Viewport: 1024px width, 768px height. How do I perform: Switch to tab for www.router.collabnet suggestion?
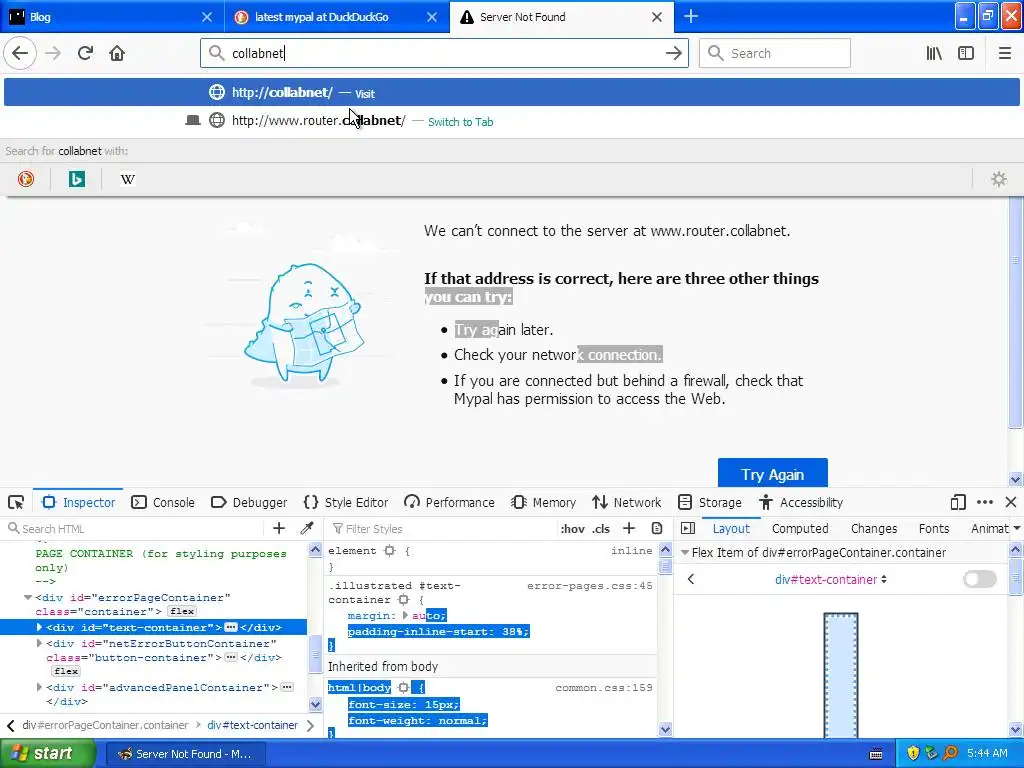[512, 121]
